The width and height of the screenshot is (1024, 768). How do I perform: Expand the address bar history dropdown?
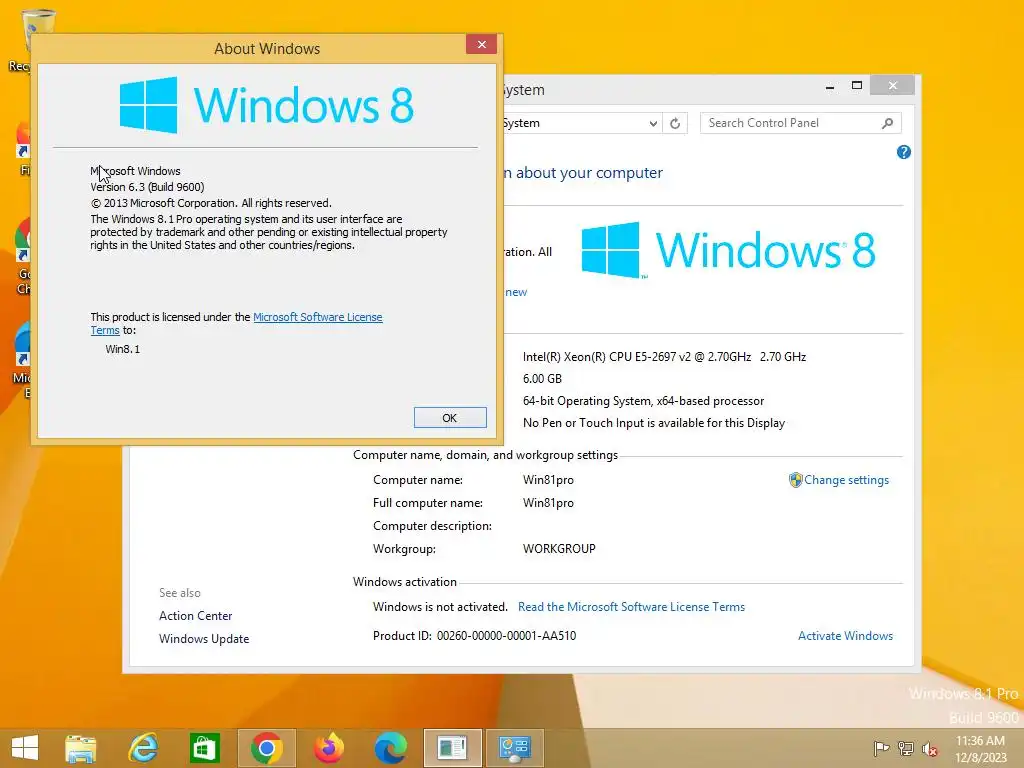pyautogui.click(x=653, y=123)
